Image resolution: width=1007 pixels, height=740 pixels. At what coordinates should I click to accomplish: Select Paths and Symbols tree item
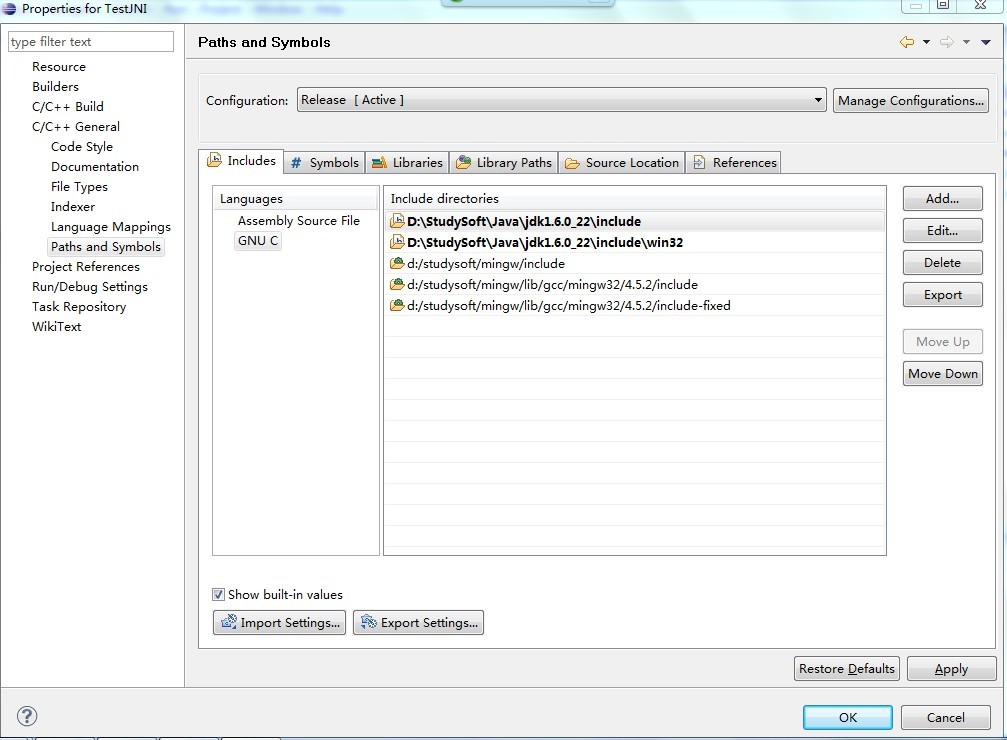coord(105,247)
